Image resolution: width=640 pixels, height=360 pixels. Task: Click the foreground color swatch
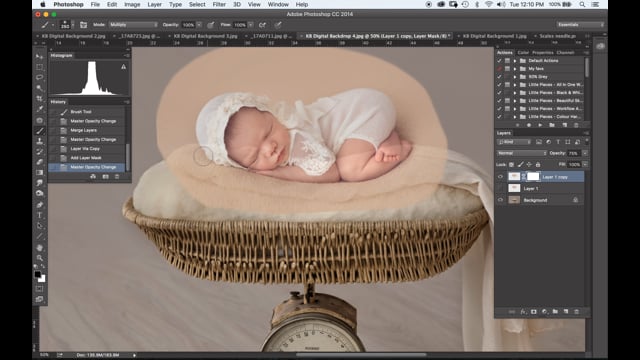38,274
